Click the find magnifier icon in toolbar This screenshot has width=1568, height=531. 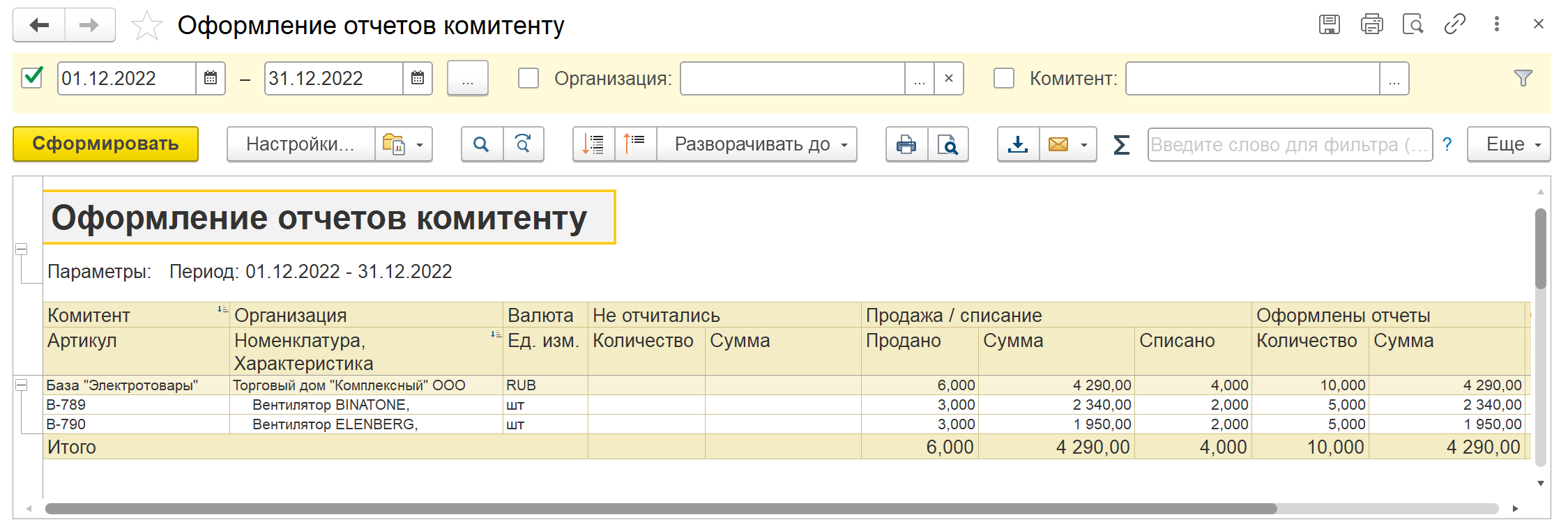pyautogui.click(x=481, y=144)
